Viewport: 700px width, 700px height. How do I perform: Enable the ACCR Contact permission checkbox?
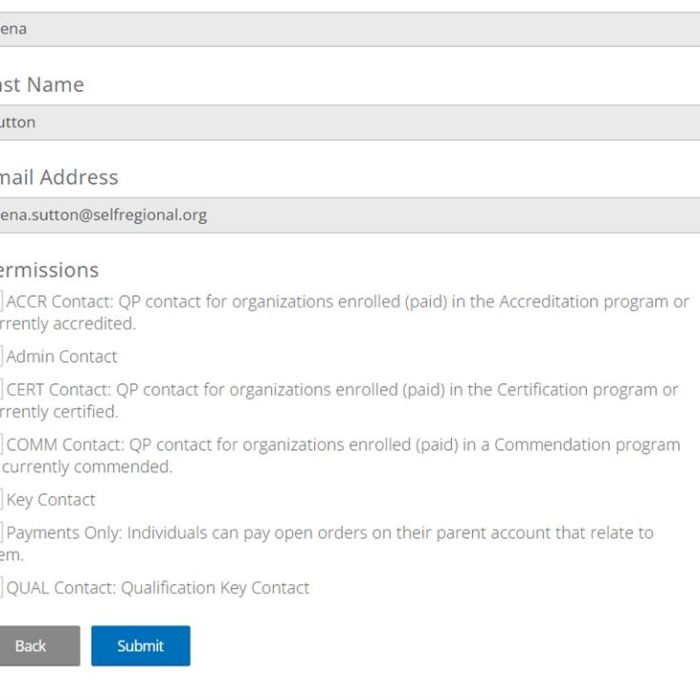click(x=2, y=301)
